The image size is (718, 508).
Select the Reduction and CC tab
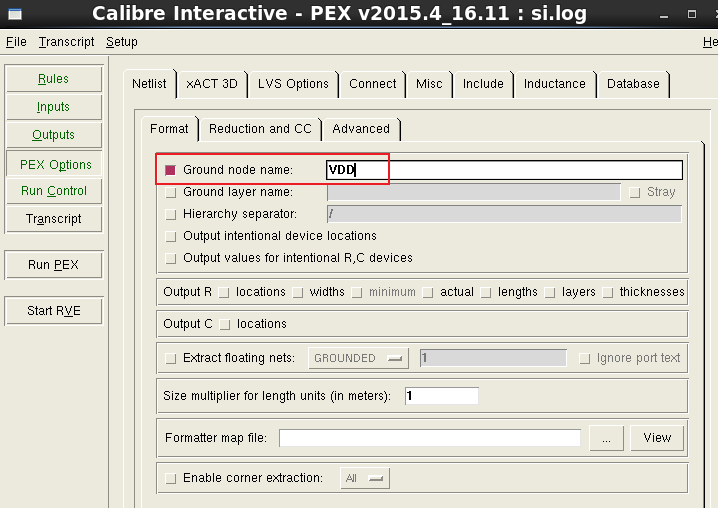(x=260, y=129)
